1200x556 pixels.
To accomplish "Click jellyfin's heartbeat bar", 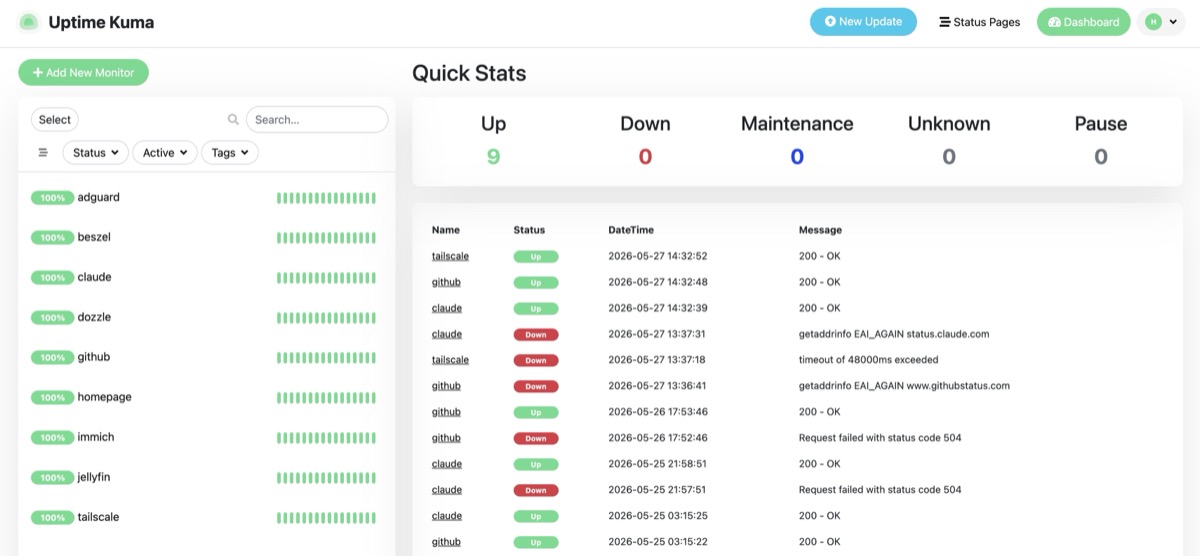I will pos(326,478).
